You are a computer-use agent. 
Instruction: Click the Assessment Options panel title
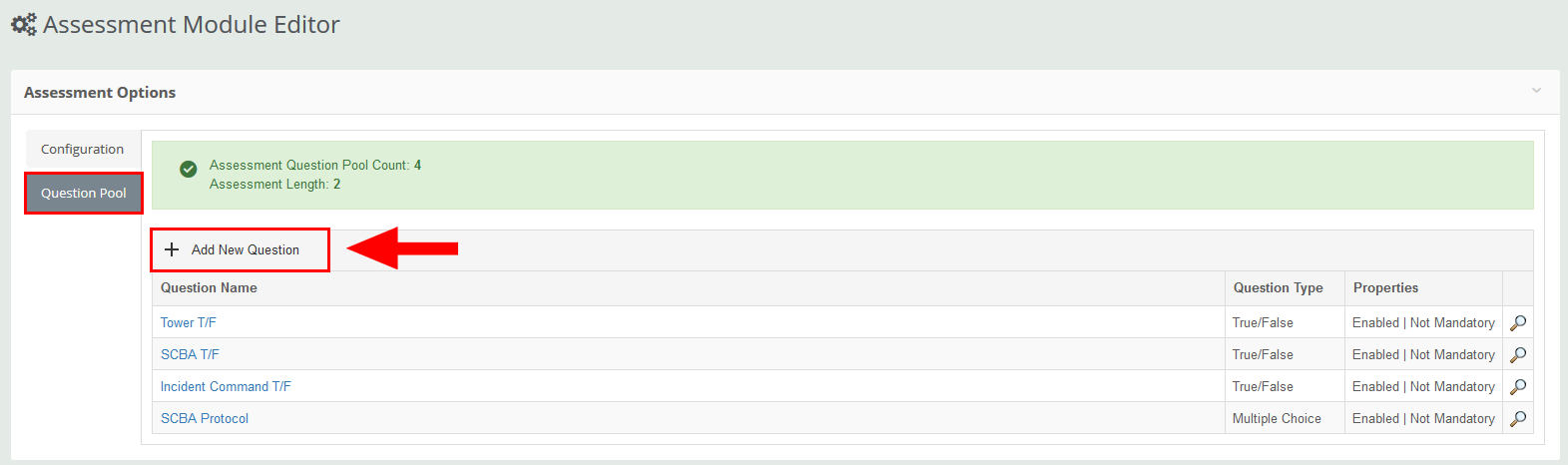100,93
